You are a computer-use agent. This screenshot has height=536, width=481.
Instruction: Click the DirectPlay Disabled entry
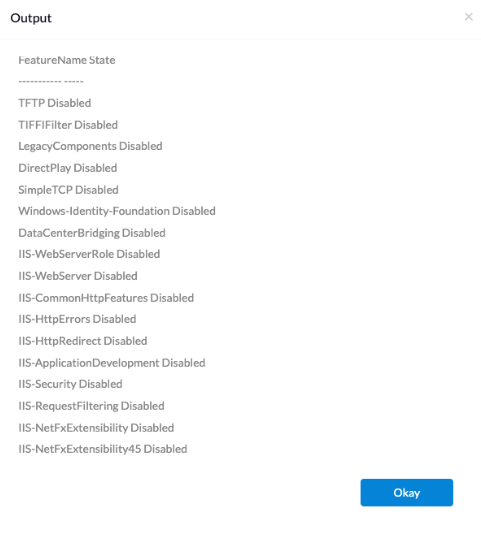point(68,168)
